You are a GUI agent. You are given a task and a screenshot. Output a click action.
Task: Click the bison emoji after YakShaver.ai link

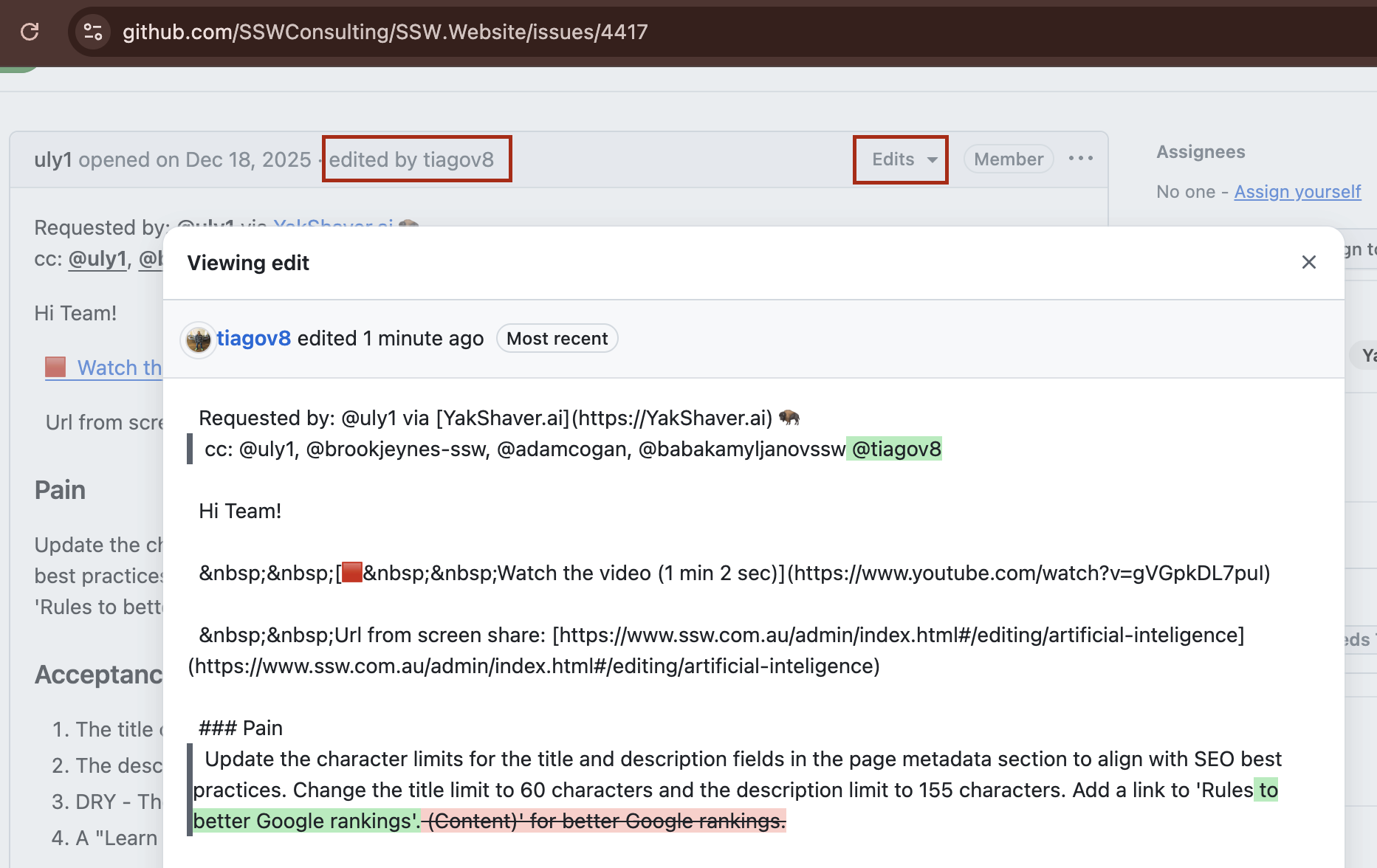(x=789, y=418)
